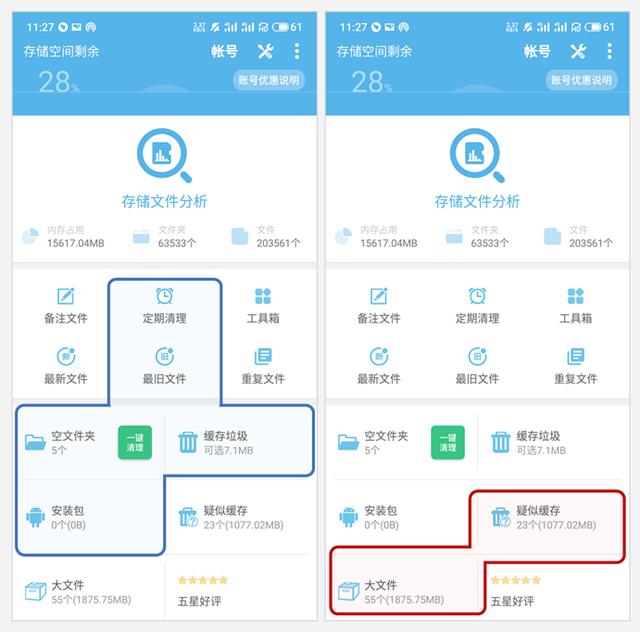The image size is (640, 632).
Task: Tap 帐号 menu item in left header
Action: point(224,51)
